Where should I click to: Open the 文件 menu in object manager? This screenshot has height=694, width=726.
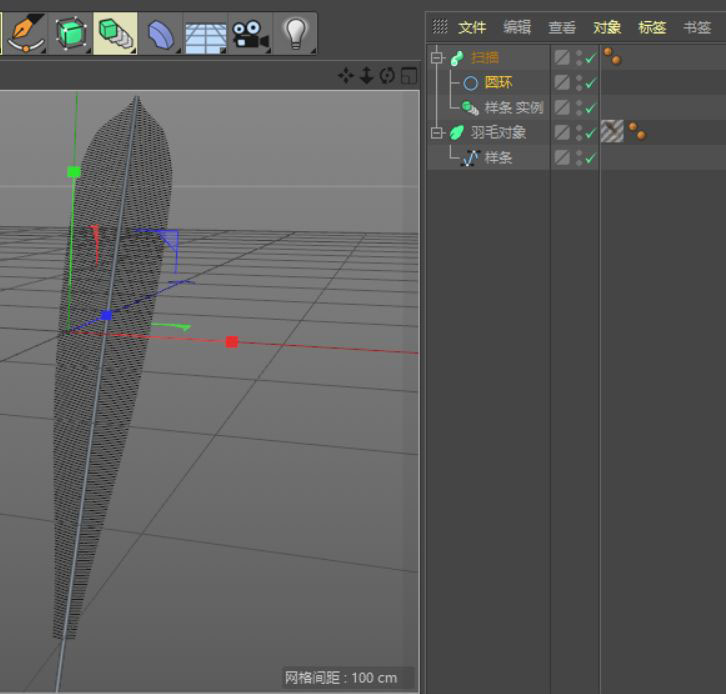click(x=472, y=27)
